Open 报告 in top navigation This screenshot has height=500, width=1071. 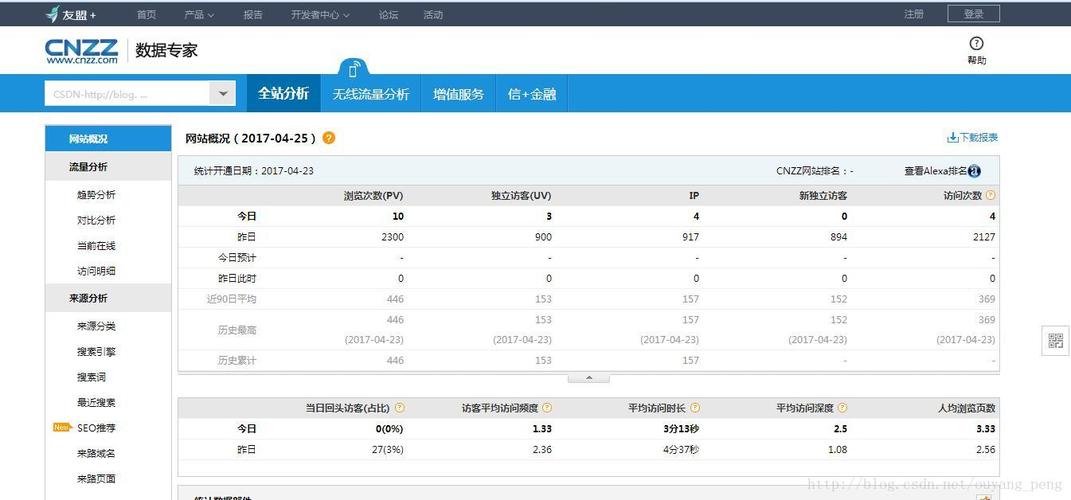point(253,14)
